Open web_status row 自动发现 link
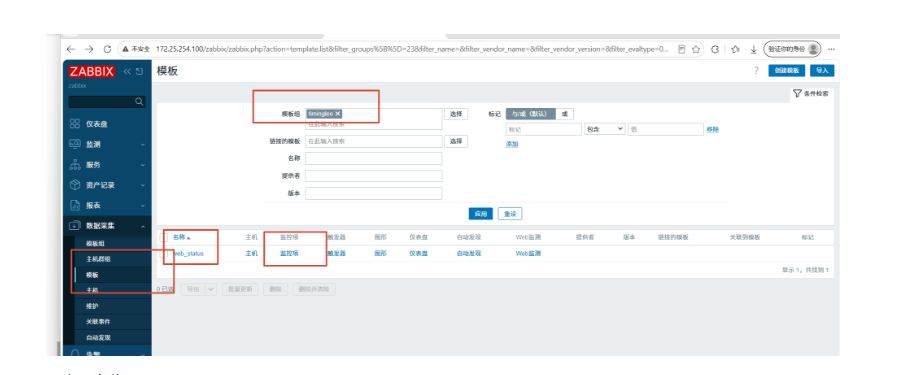 (469, 253)
